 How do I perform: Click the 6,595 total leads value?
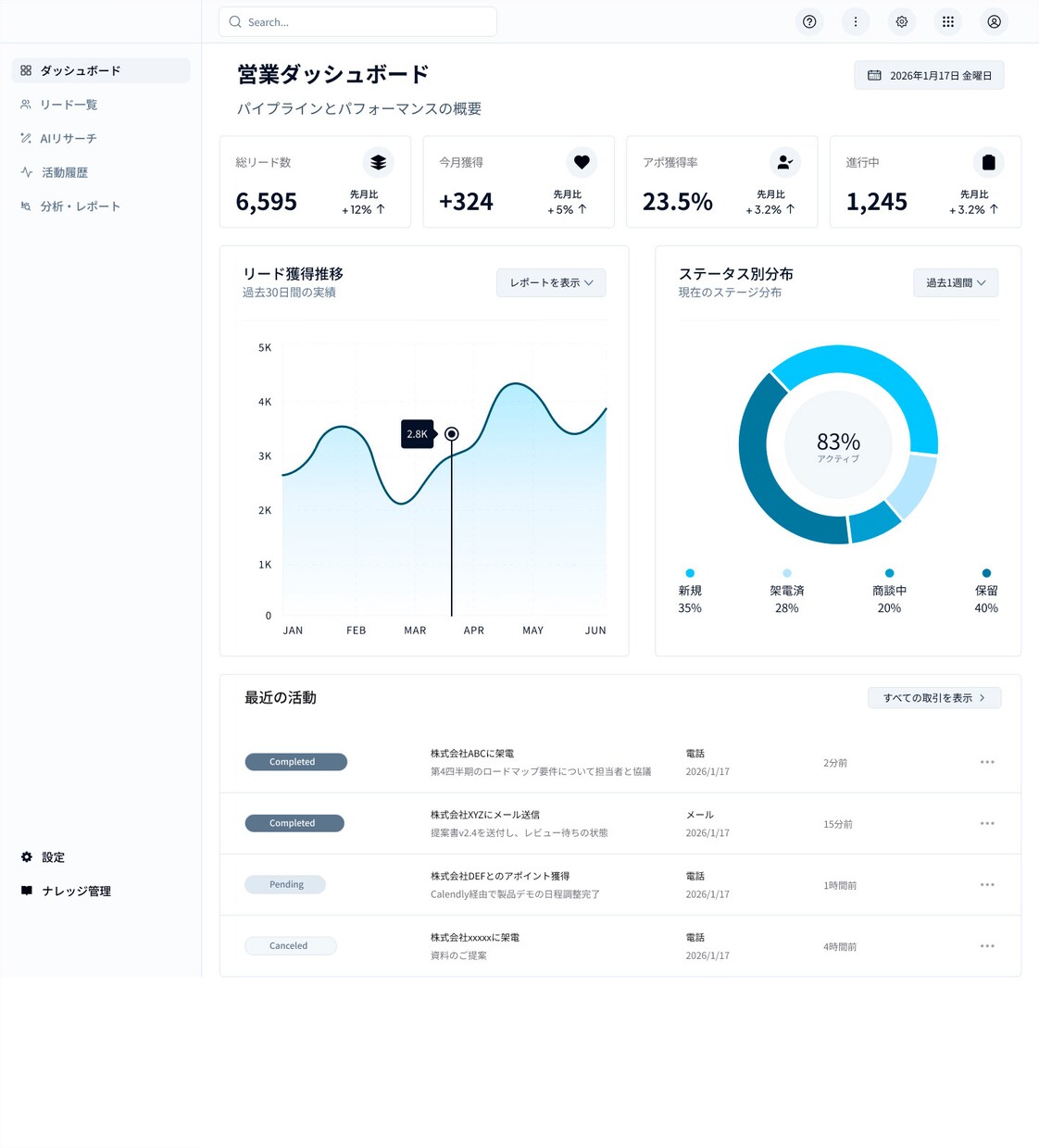267,201
